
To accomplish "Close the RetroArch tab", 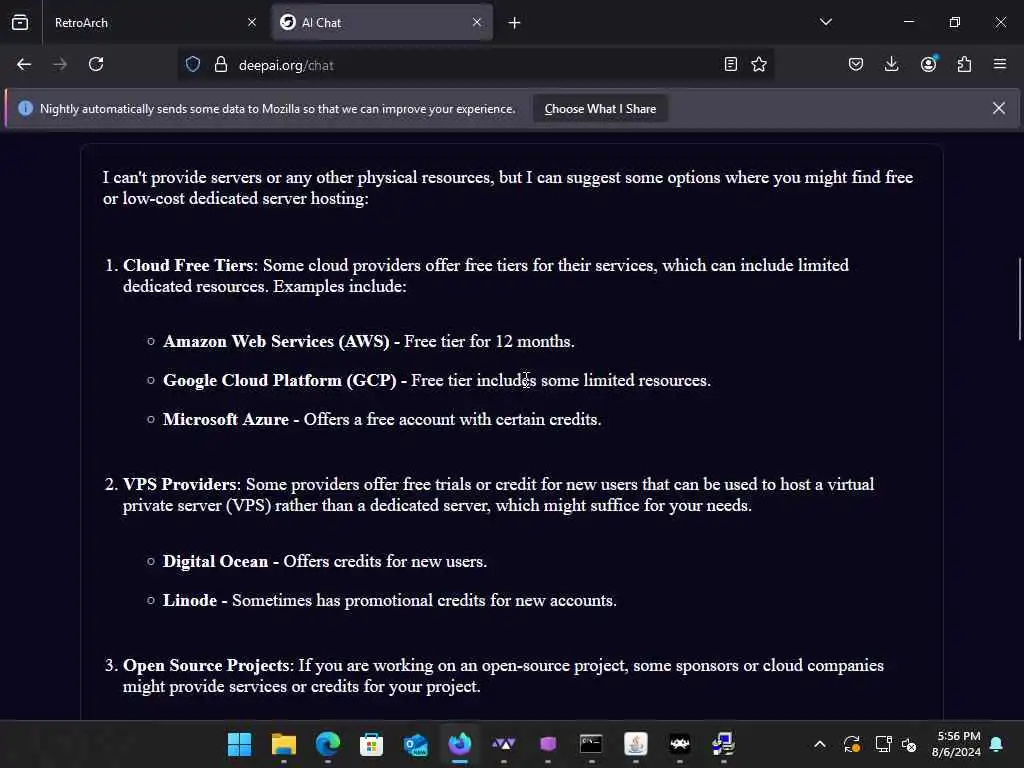I will pos(252,22).
